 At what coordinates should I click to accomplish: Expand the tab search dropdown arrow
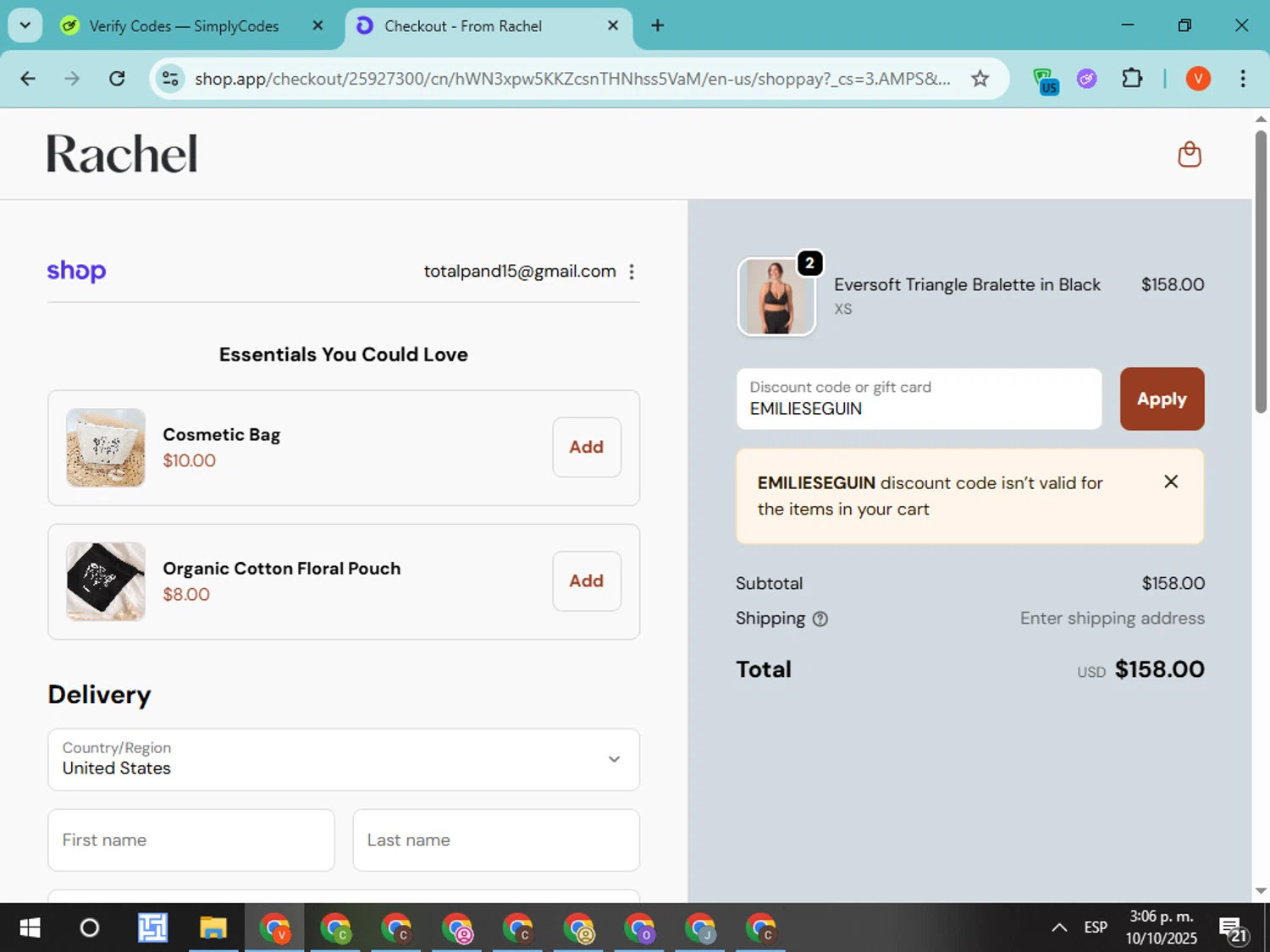(x=25, y=25)
